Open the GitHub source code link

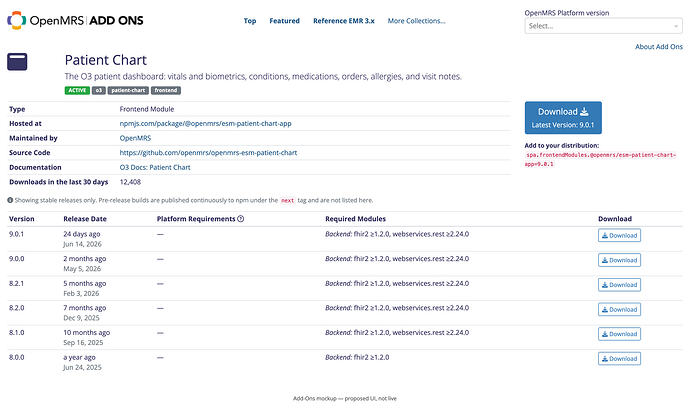pyautogui.click(x=208, y=153)
